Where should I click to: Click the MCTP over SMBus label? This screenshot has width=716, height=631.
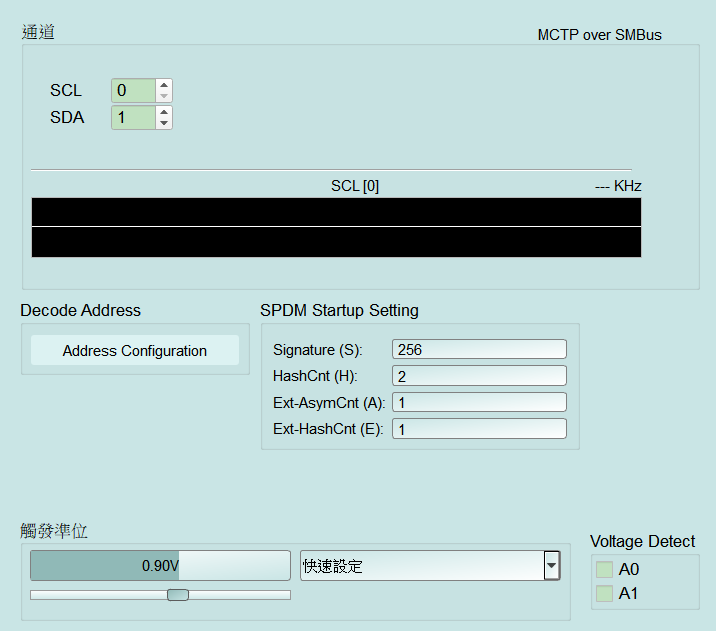coord(600,35)
